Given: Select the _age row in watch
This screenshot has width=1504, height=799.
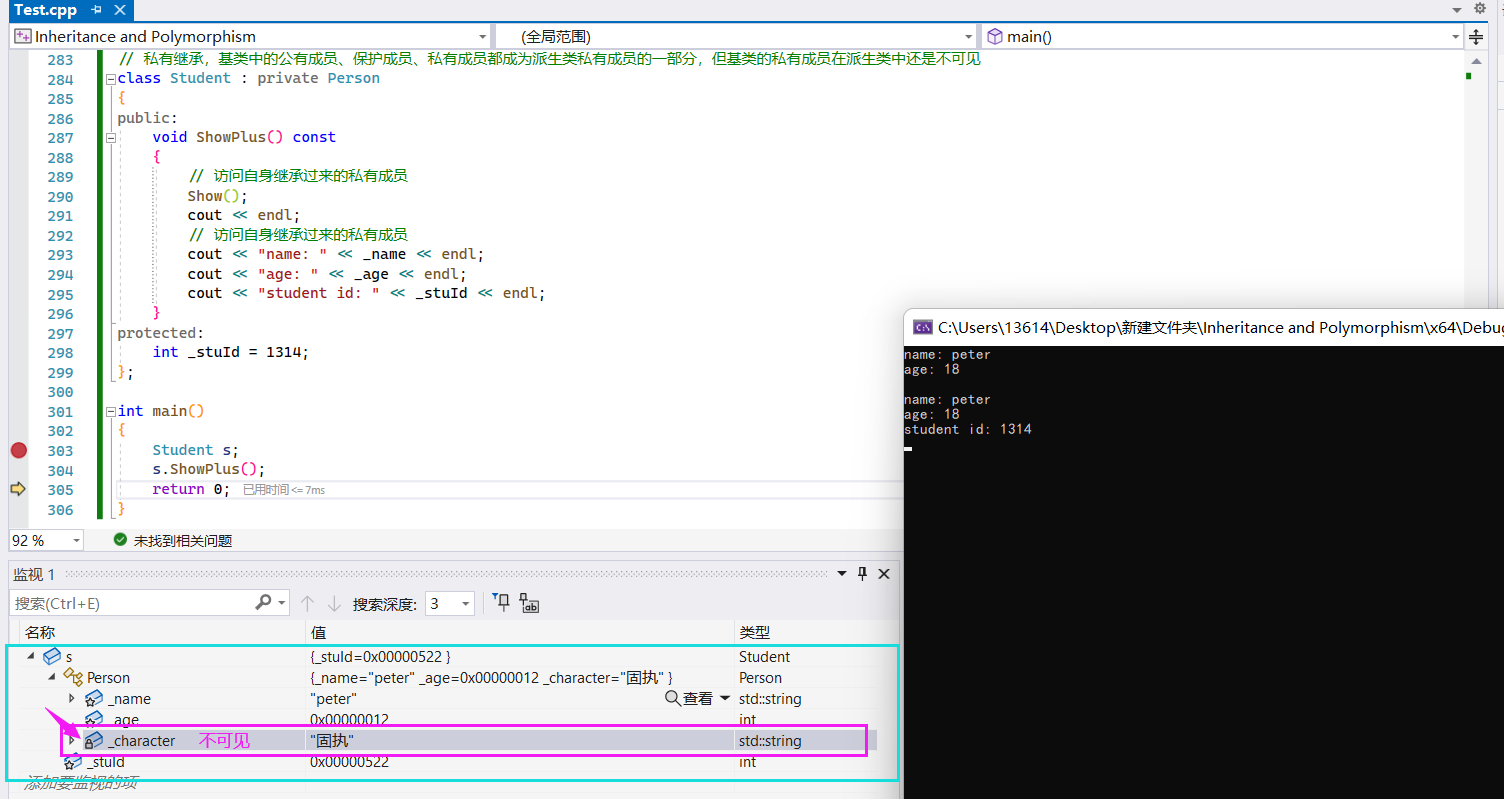Looking at the screenshot, I should tap(448, 719).
